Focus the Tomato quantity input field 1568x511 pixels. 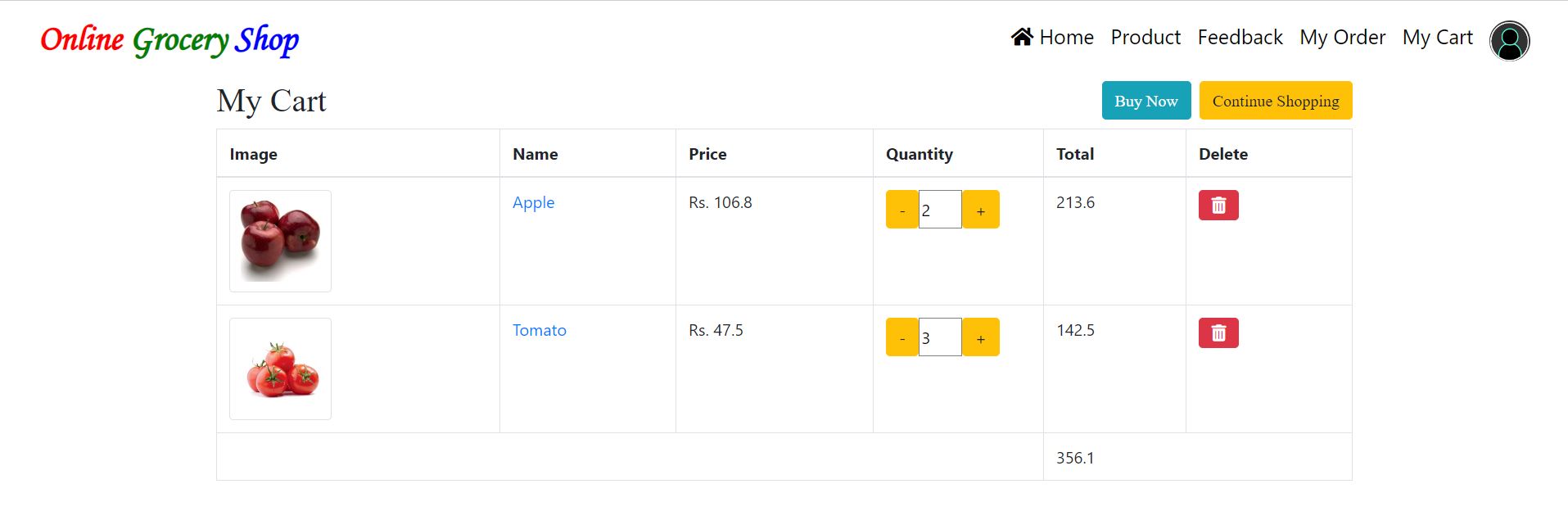[x=940, y=337]
